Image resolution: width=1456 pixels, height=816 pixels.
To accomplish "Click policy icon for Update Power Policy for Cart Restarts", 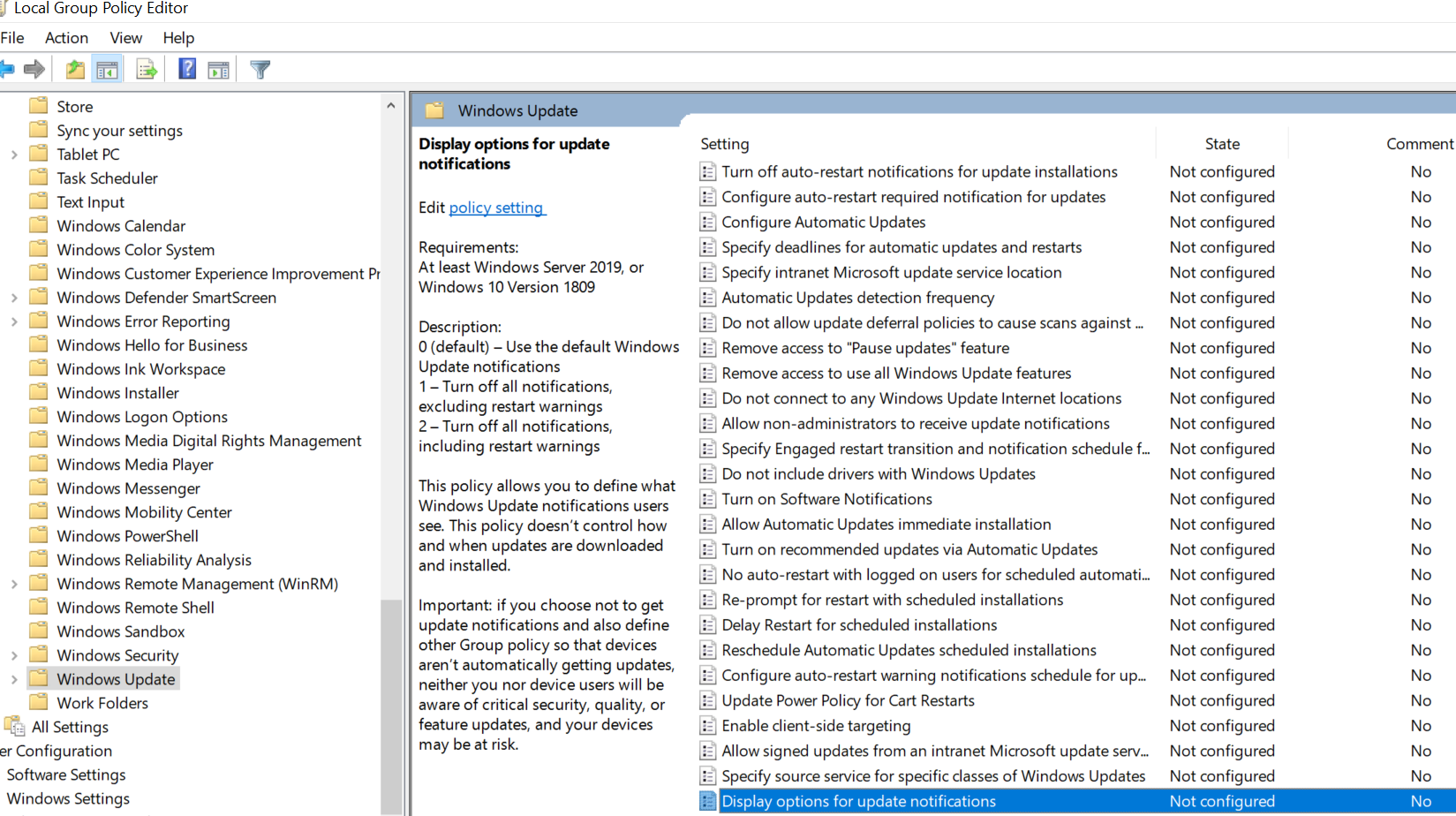I will pyautogui.click(x=707, y=700).
